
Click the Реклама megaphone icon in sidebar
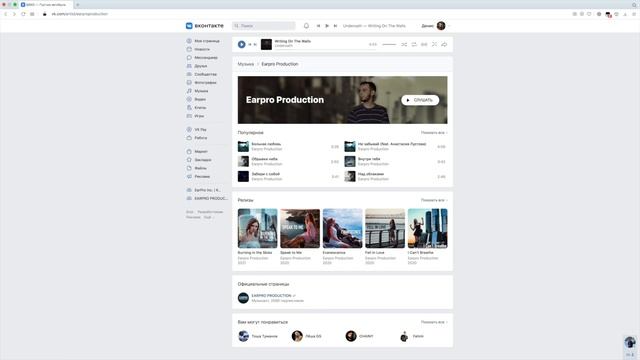point(189,176)
